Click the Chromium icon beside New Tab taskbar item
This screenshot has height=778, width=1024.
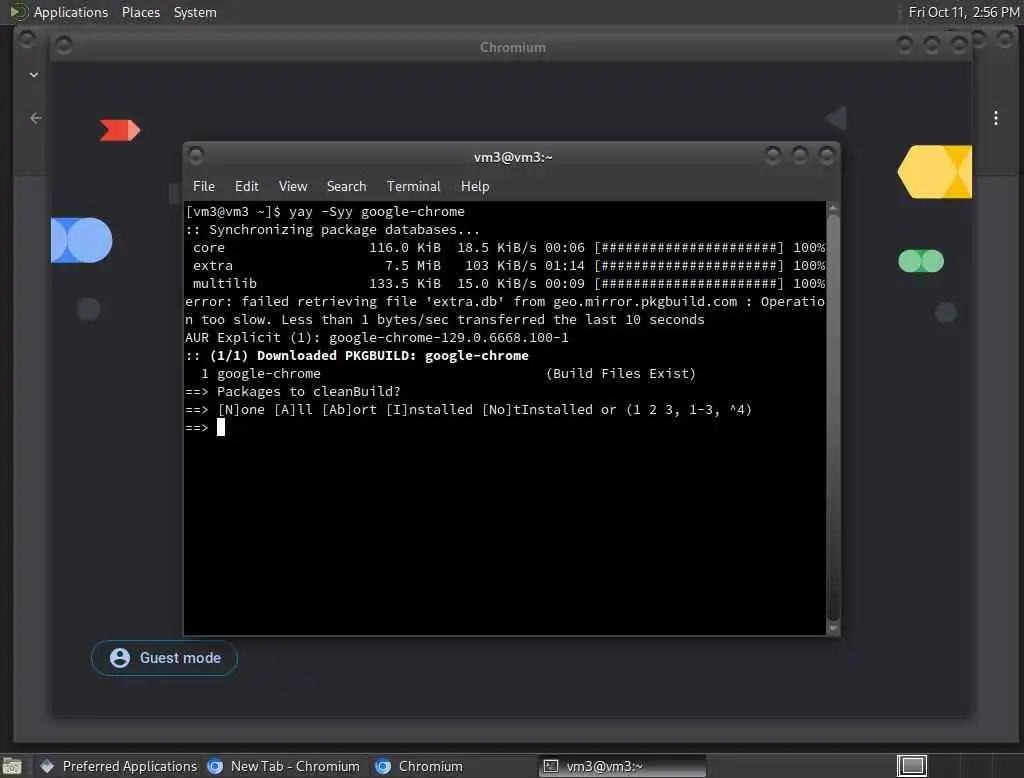coord(215,766)
